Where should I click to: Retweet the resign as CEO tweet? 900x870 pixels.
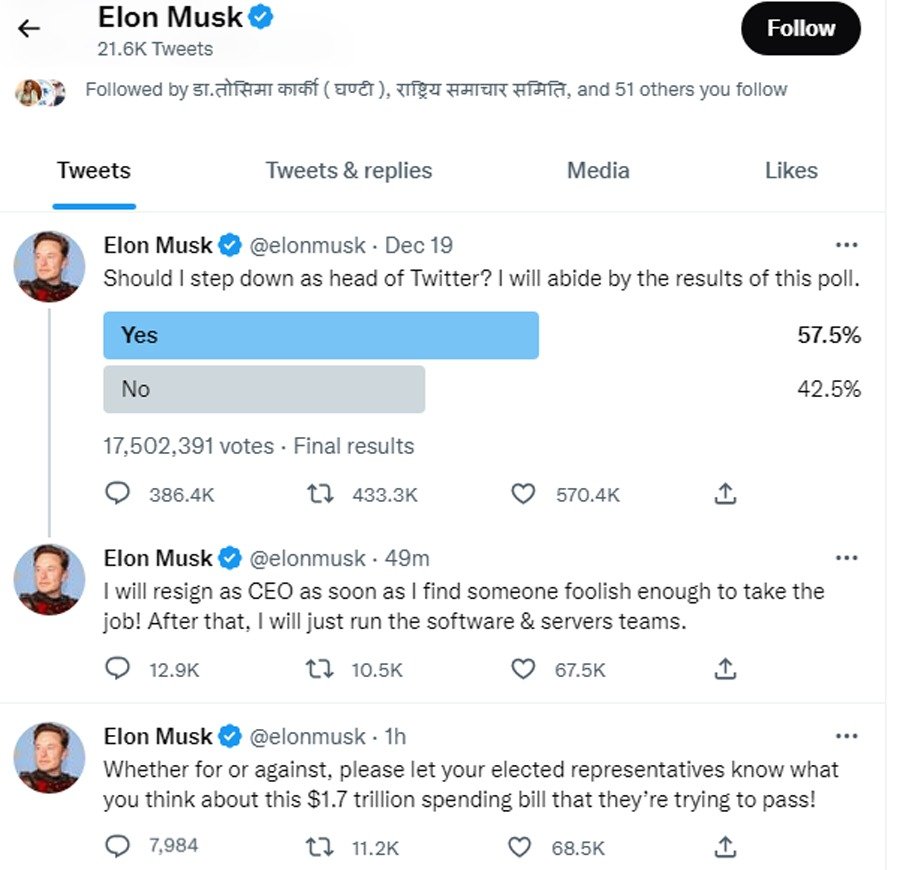[x=319, y=670]
